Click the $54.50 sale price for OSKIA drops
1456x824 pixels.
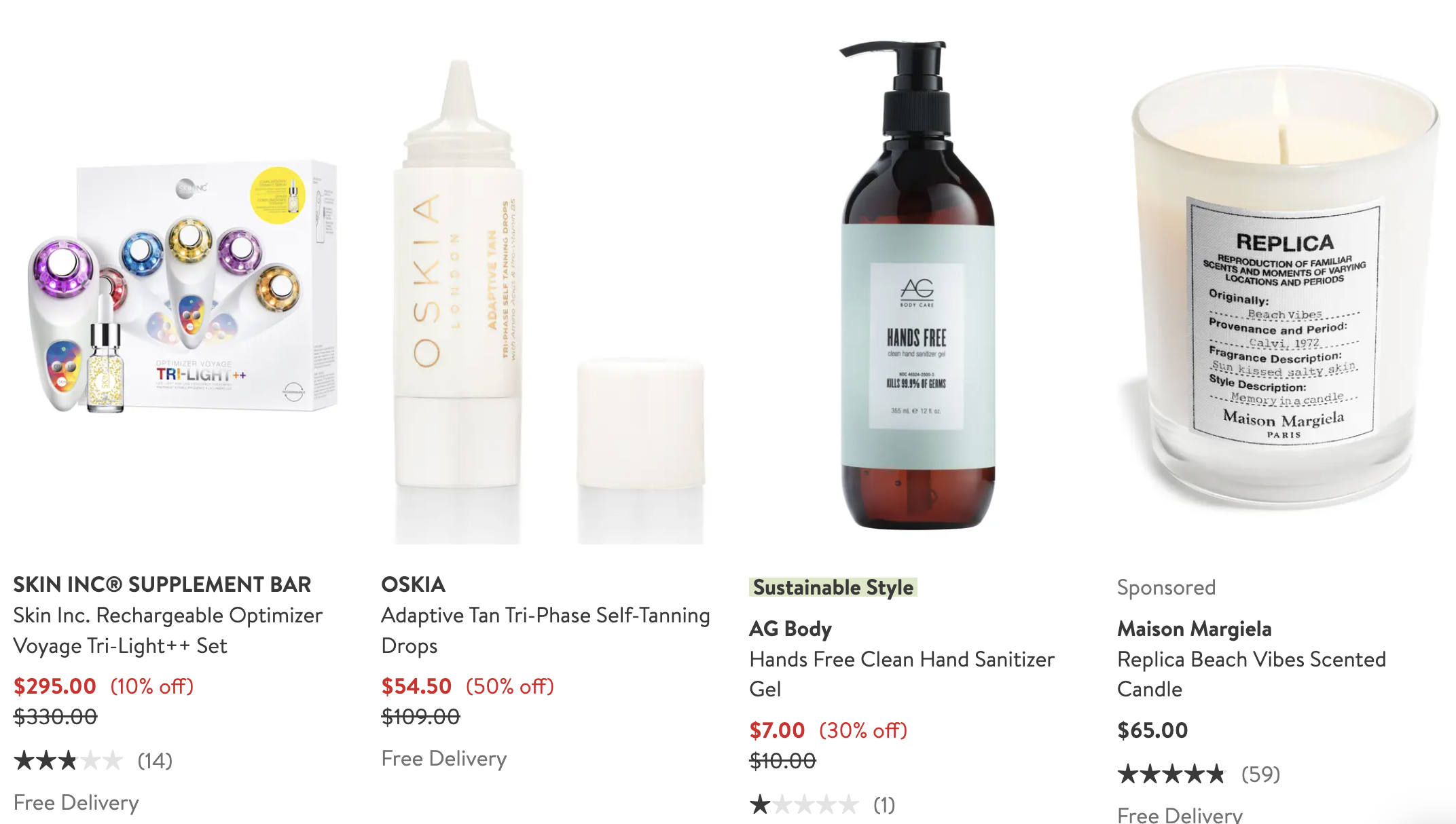(416, 686)
